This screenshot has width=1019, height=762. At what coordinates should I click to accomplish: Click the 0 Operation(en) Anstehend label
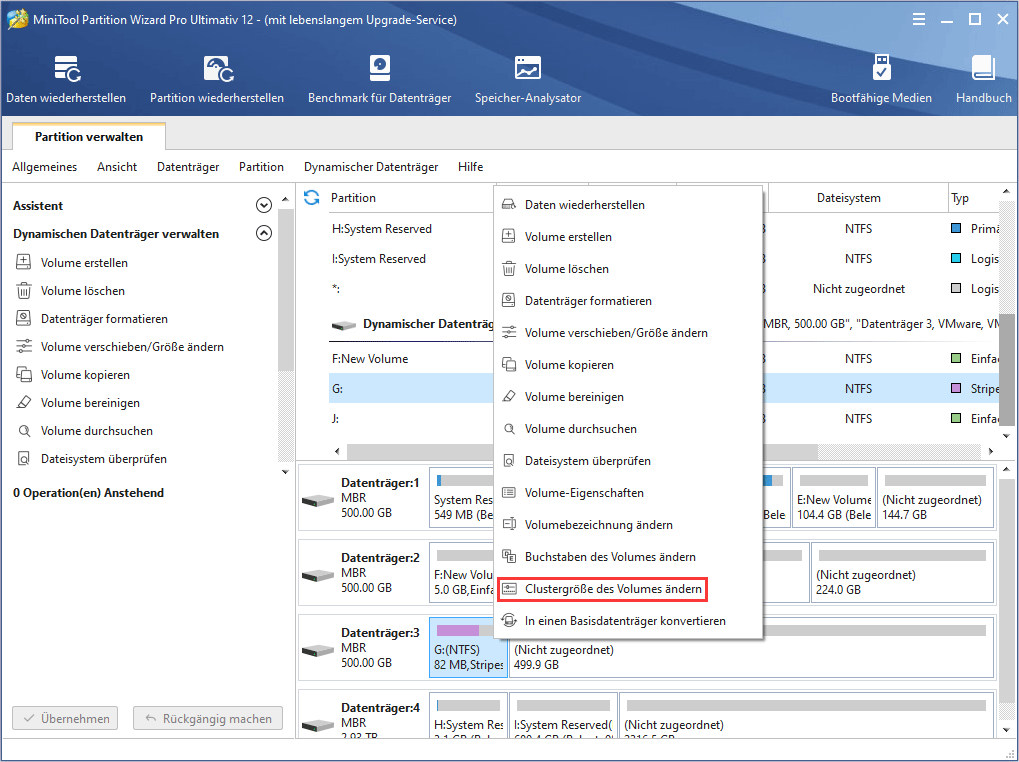(x=88, y=492)
